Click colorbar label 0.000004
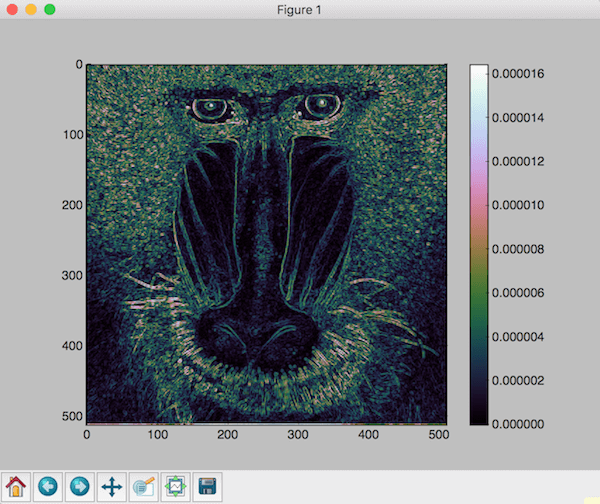 click(x=518, y=337)
